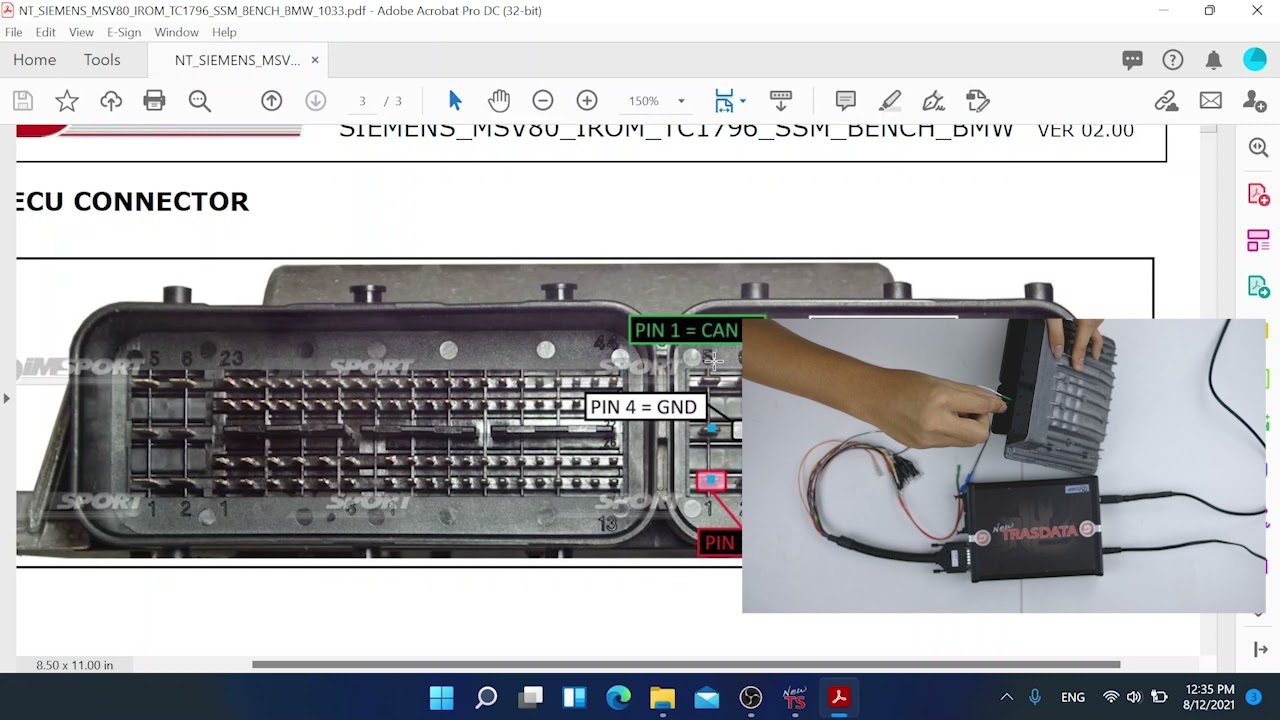Open the Window menu
The width and height of the screenshot is (1280, 720).
click(176, 32)
